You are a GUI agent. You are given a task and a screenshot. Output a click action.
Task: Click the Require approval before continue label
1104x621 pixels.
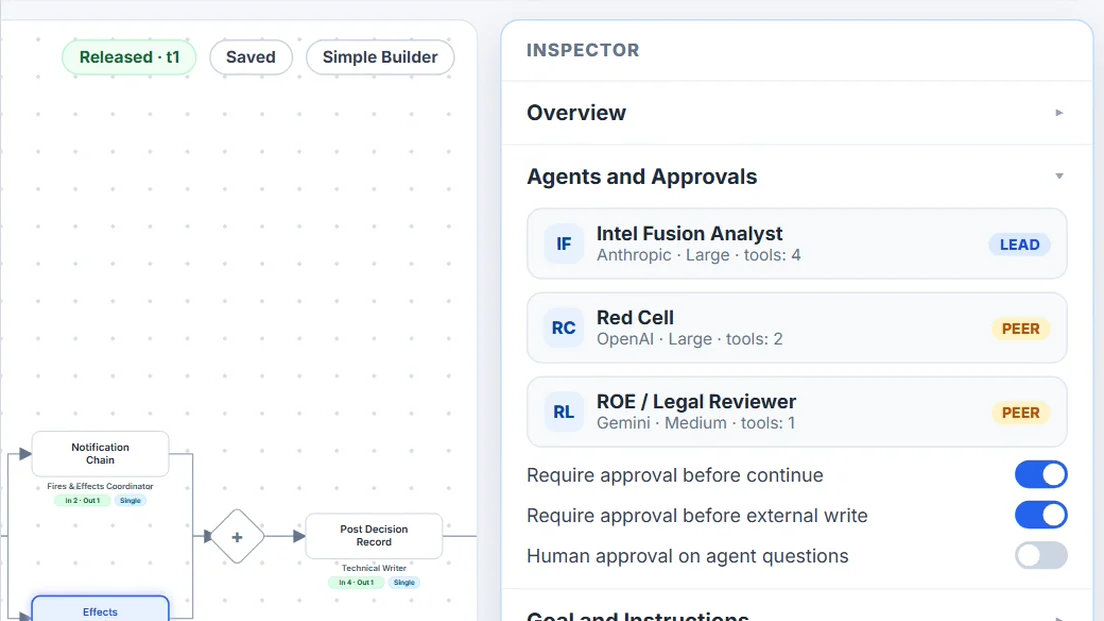[675, 475]
